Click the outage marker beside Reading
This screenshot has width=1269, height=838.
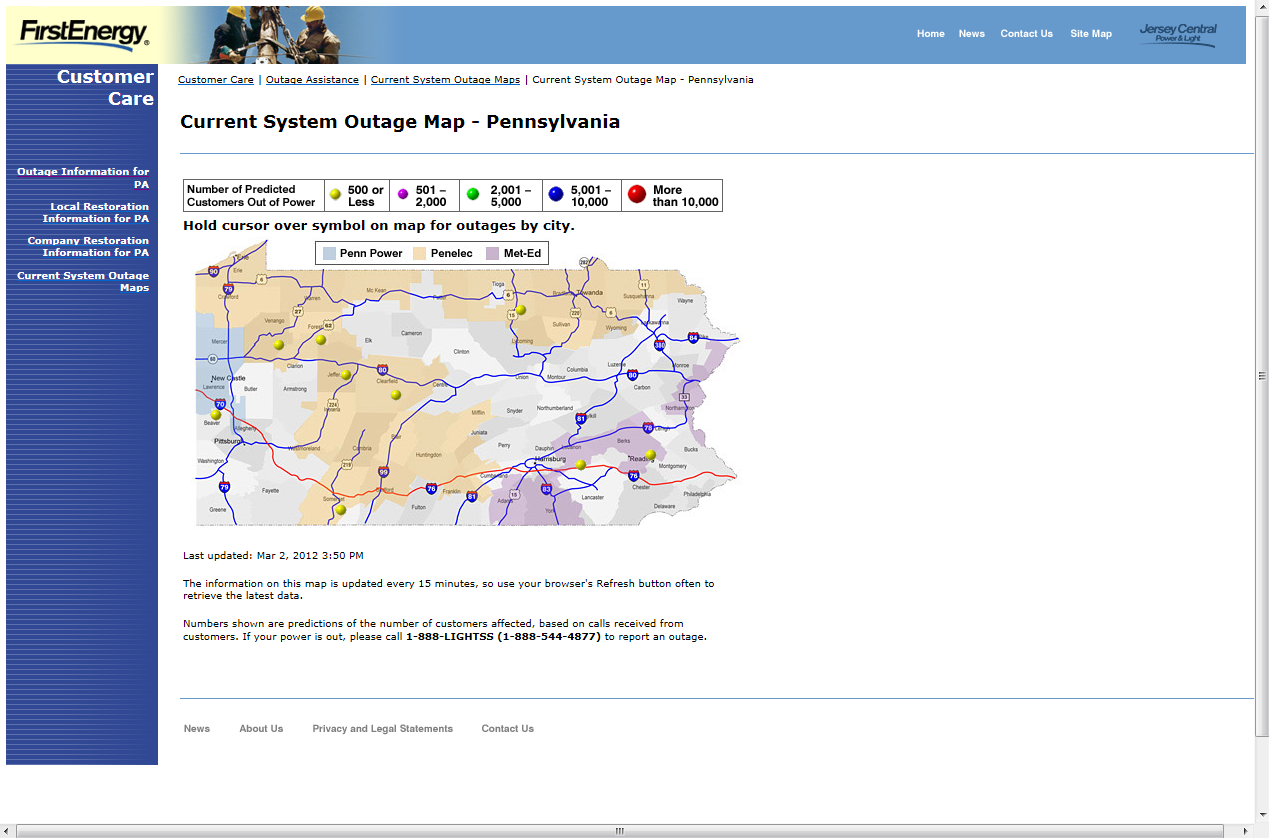(x=651, y=455)
